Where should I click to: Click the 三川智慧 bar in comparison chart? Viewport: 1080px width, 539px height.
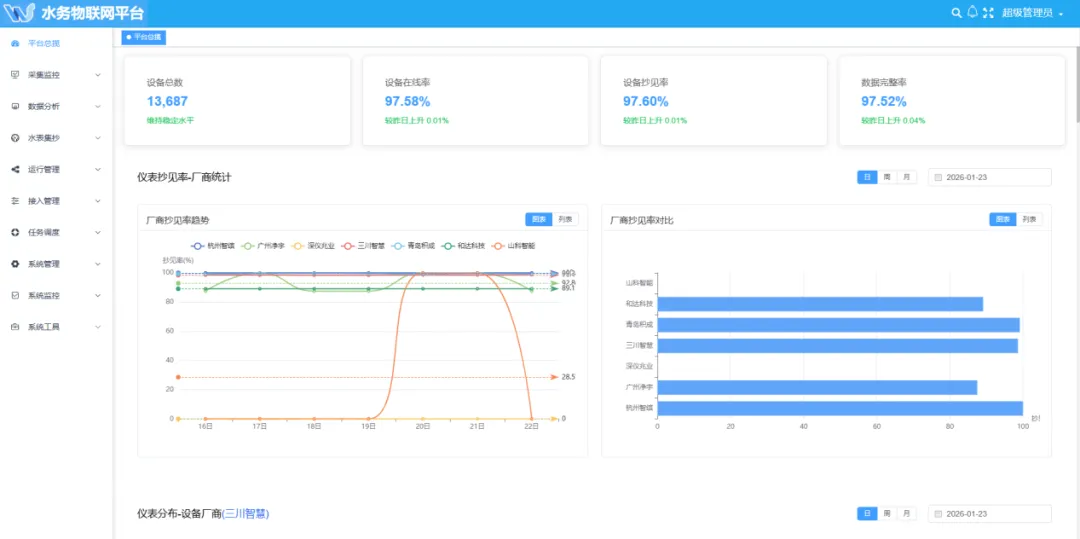[x=838, y=346]
